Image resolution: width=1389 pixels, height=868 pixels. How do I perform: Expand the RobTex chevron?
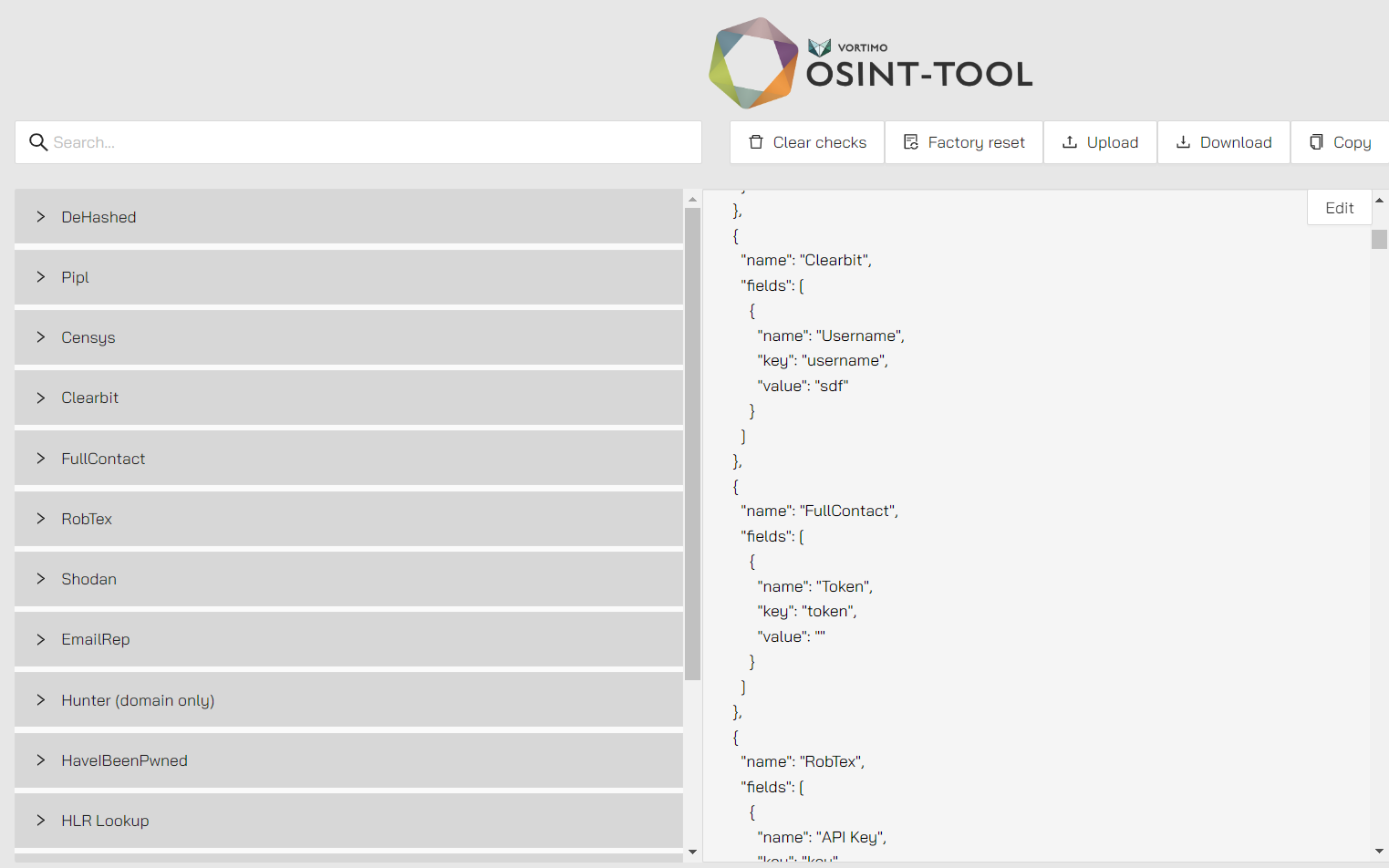click(x=41, y=519)
